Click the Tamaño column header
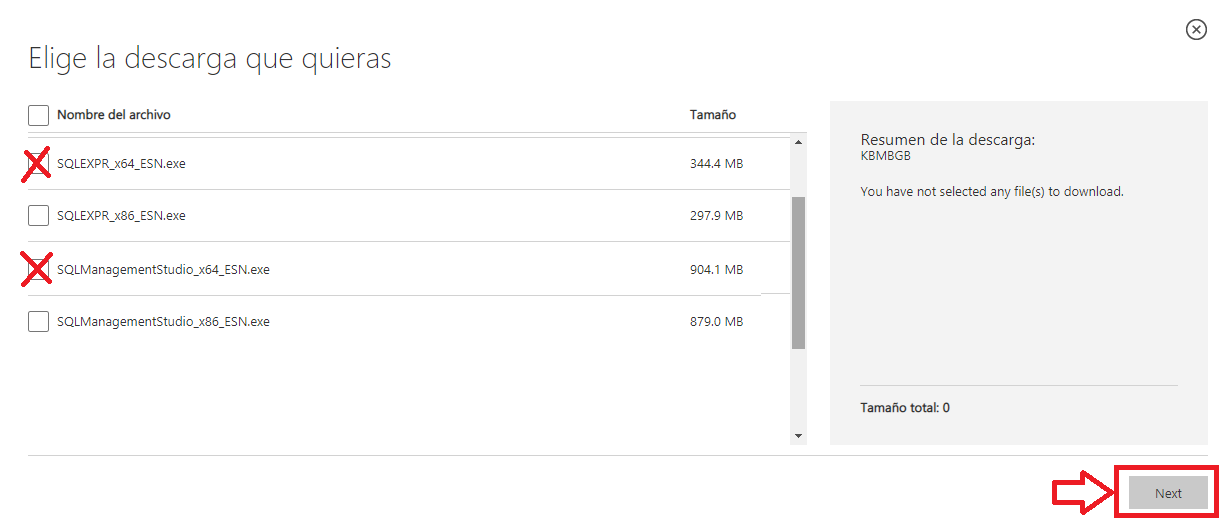 pyautogui.click(x=713, y=115)
